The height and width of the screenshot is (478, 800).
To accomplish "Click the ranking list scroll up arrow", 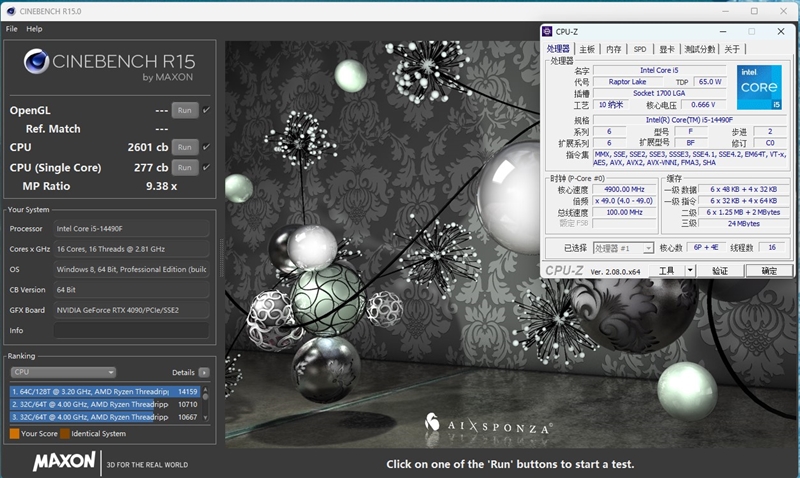I will [x=206, y=389].
